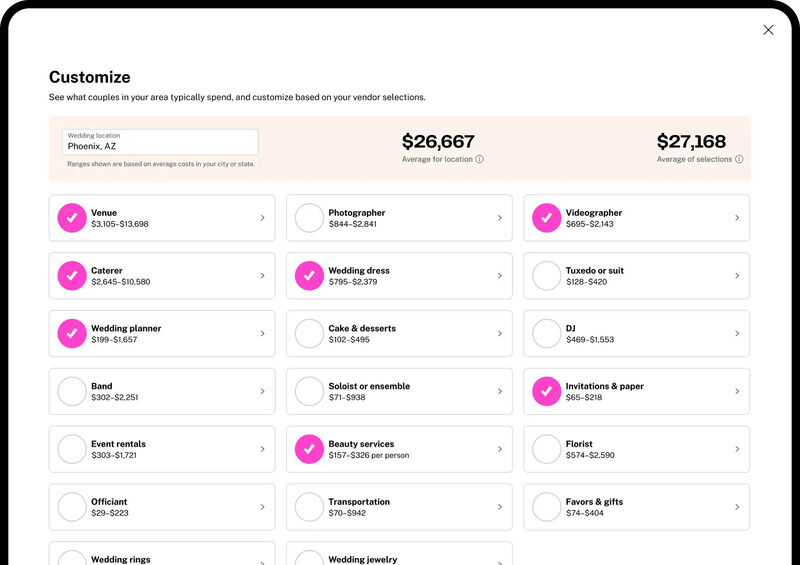This screenshot has width=800, height=565.
Task: Click info icon next to Average for location
Action: click(479, 159)
